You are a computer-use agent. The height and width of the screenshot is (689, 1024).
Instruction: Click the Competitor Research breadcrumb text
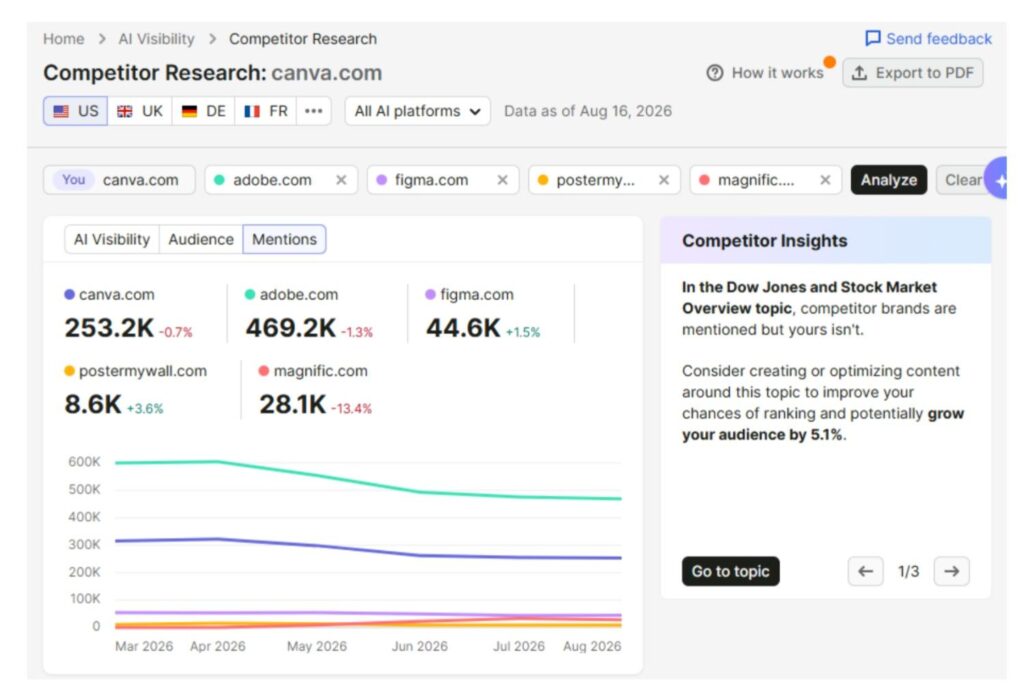[x=302, y=39]
